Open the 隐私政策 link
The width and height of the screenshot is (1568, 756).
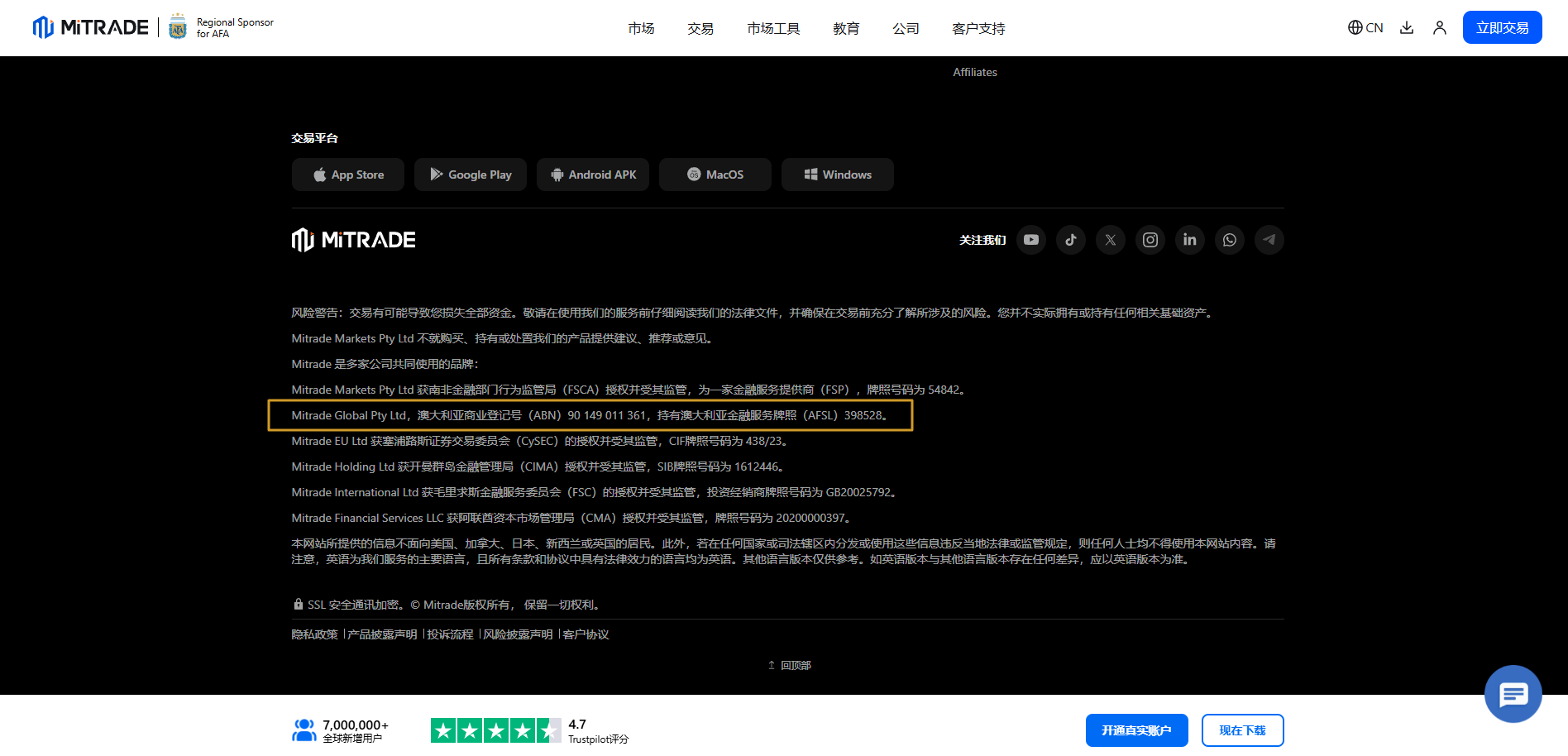coord(315,634)
